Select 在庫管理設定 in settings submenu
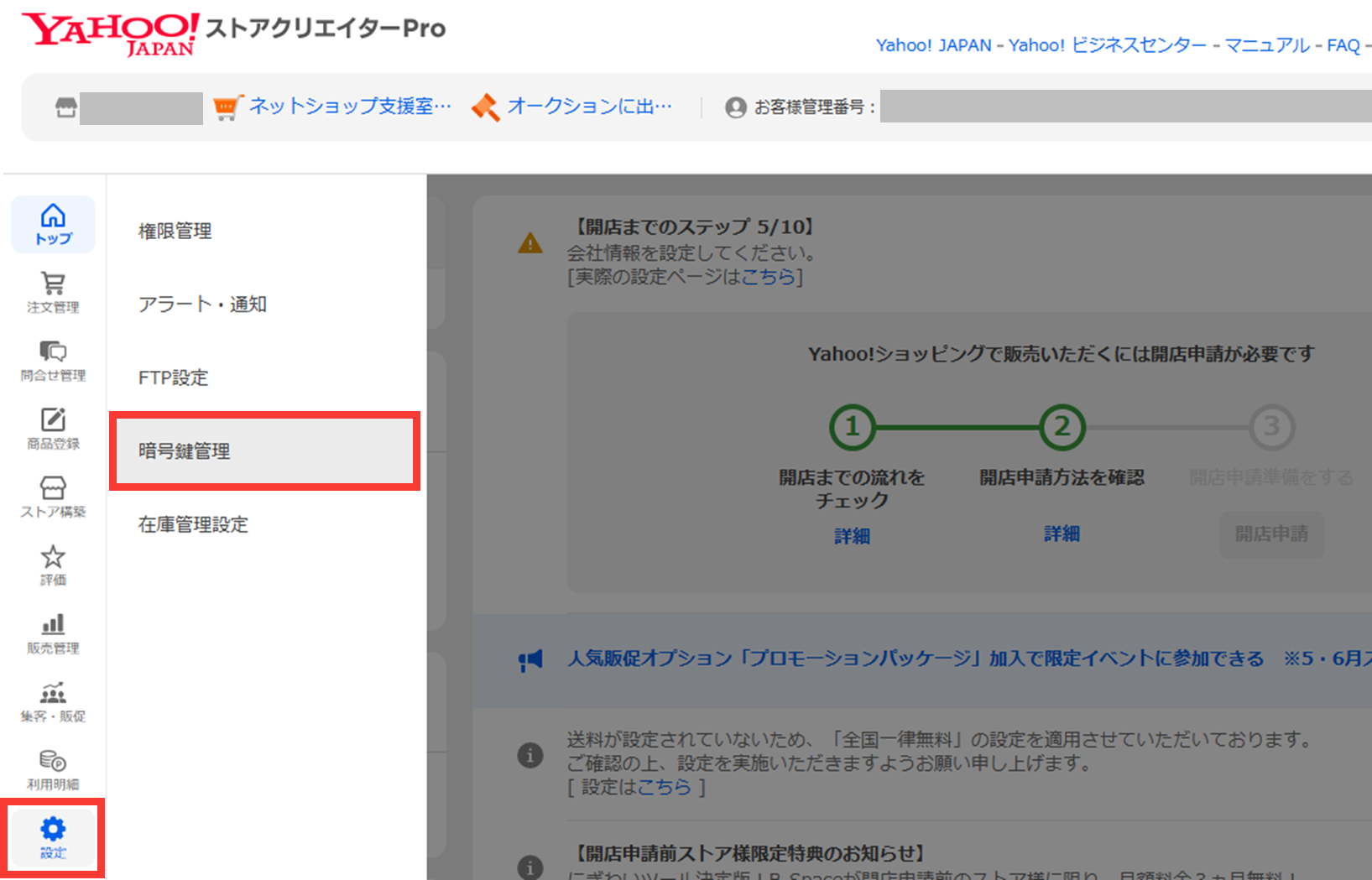The width and height of the screenshot is (1372, 880). pyautogui.click(x=193, y=524)
